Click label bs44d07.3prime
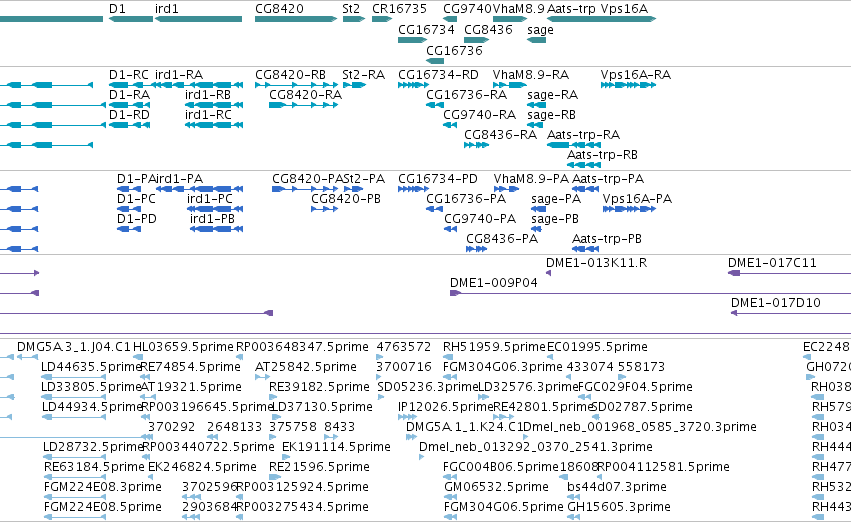Viewport: 851px width, 522px height. tap(617, 487)
